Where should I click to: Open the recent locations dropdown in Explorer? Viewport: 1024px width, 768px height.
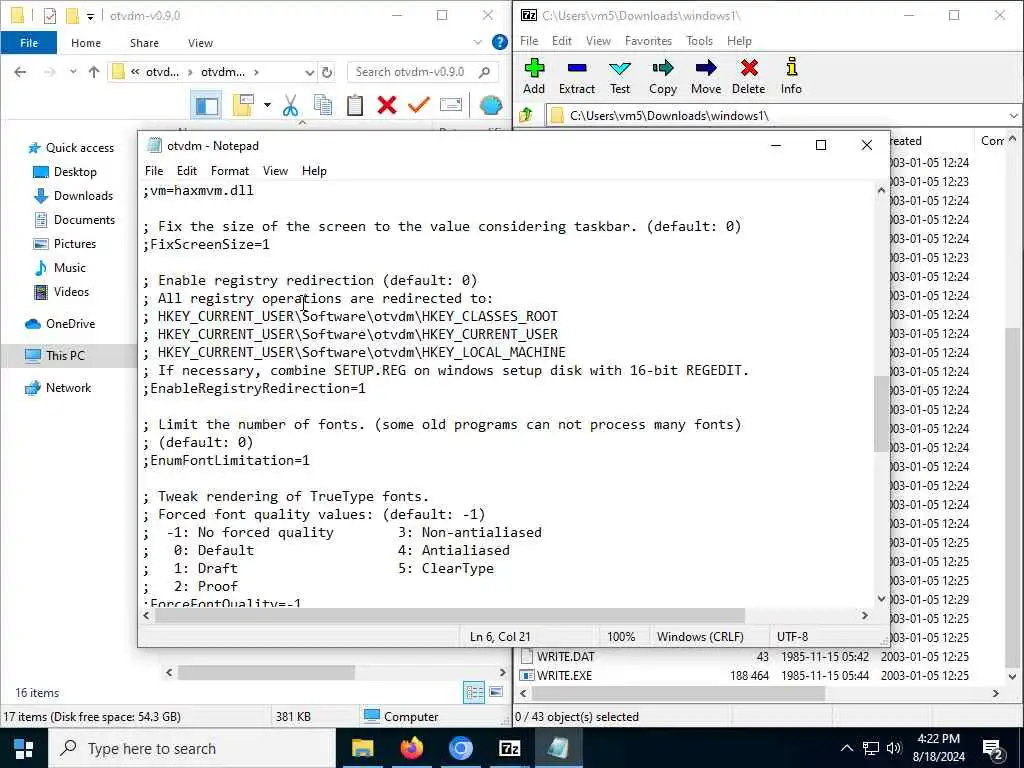[x=73, y=72]
